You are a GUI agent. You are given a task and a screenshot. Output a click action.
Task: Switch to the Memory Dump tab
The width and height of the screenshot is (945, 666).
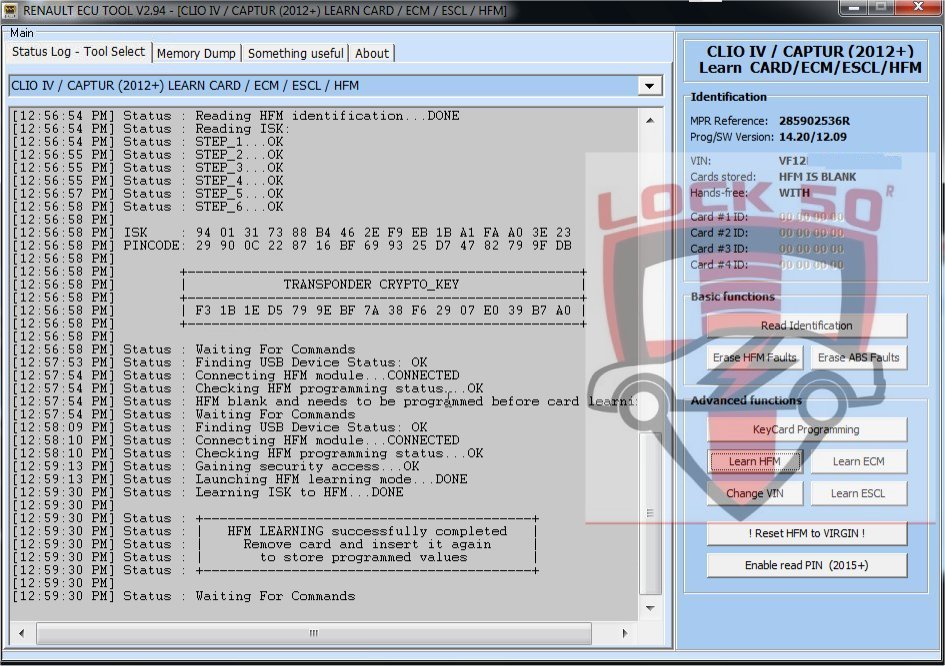click(196, 53)
